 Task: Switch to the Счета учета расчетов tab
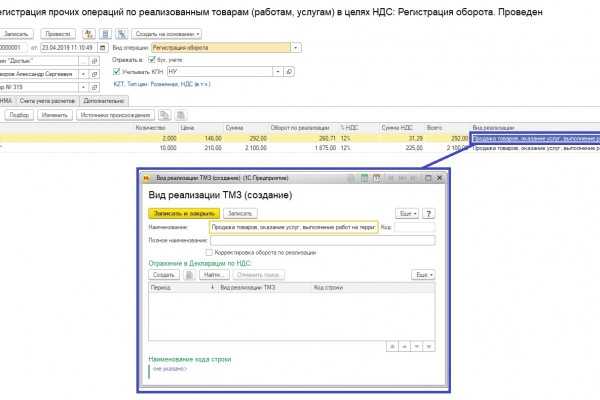47,101
